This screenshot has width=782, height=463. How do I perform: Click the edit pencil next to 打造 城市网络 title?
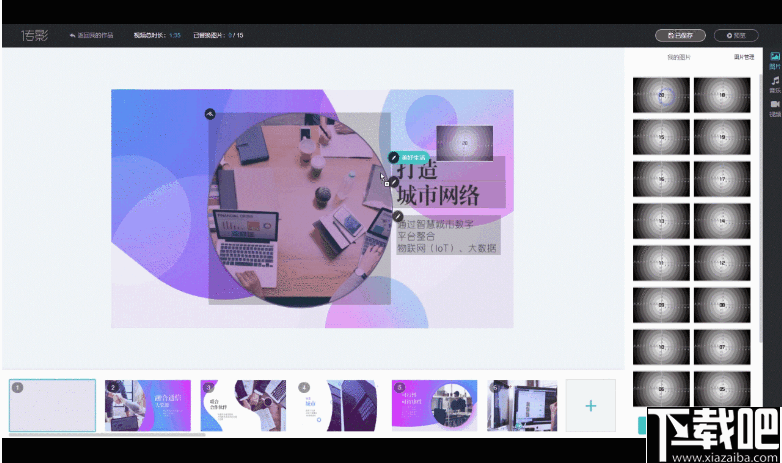[x=393, y=182]
